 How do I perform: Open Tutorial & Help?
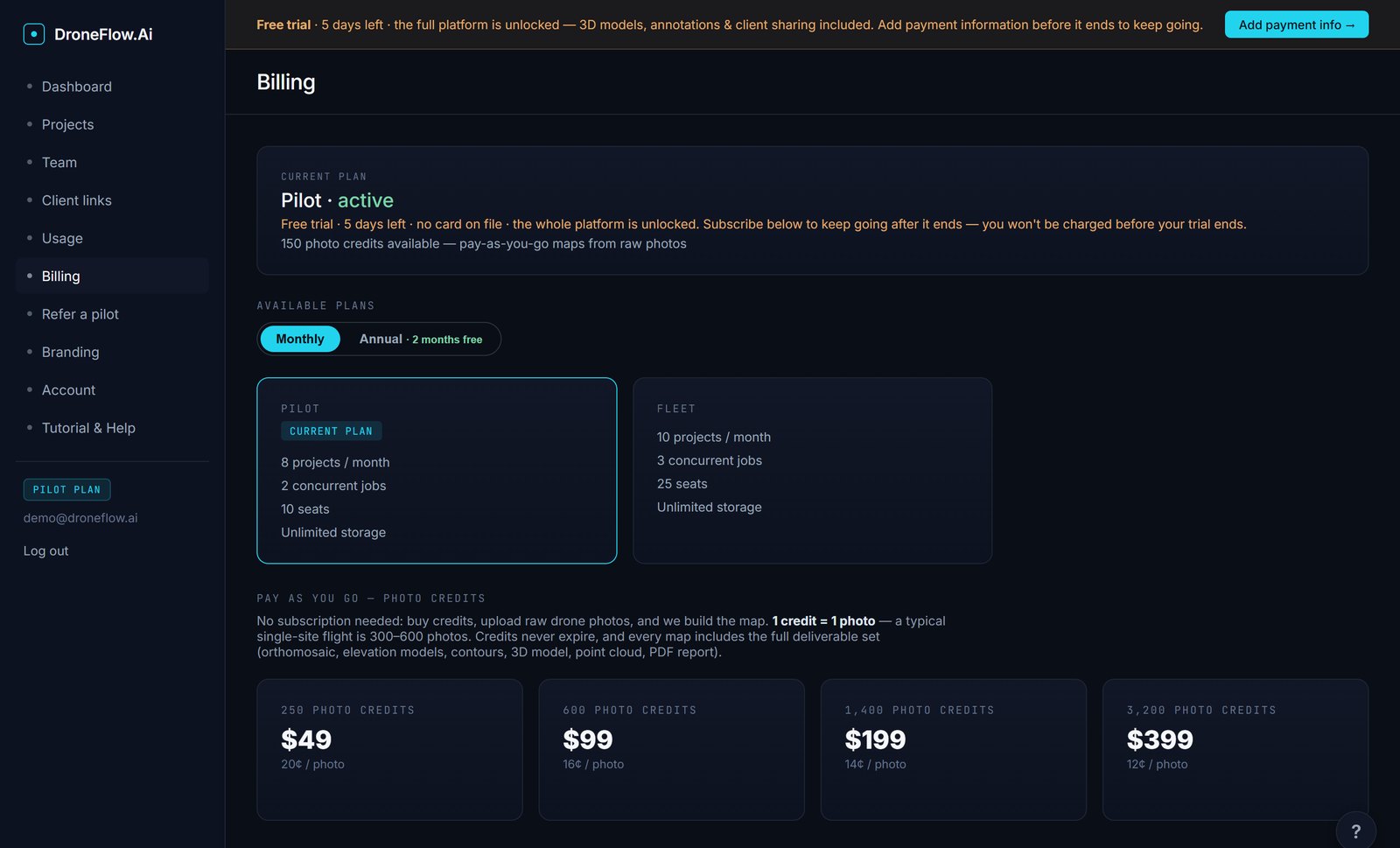[112, 428]
